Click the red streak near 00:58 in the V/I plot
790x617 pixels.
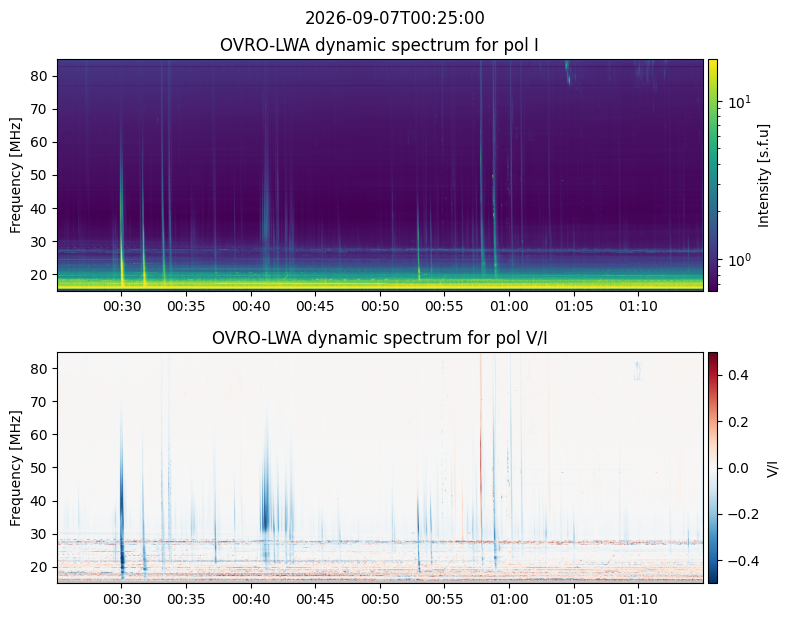(x=481, y=468)
